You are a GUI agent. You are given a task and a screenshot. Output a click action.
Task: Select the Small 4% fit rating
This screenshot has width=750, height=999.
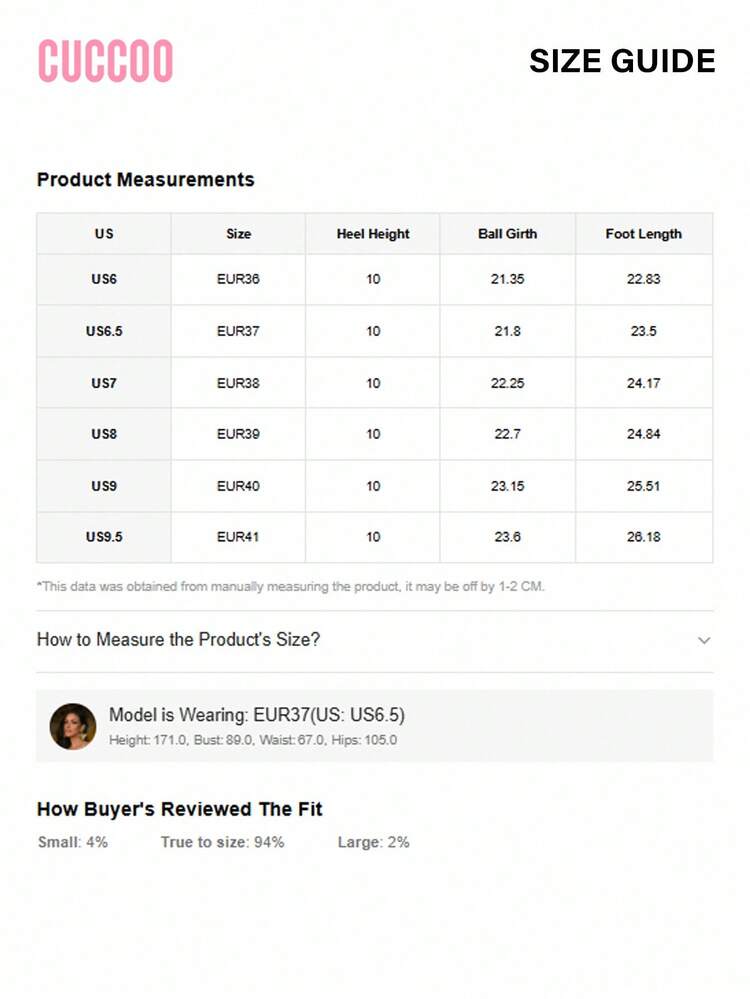coord(73,842)
